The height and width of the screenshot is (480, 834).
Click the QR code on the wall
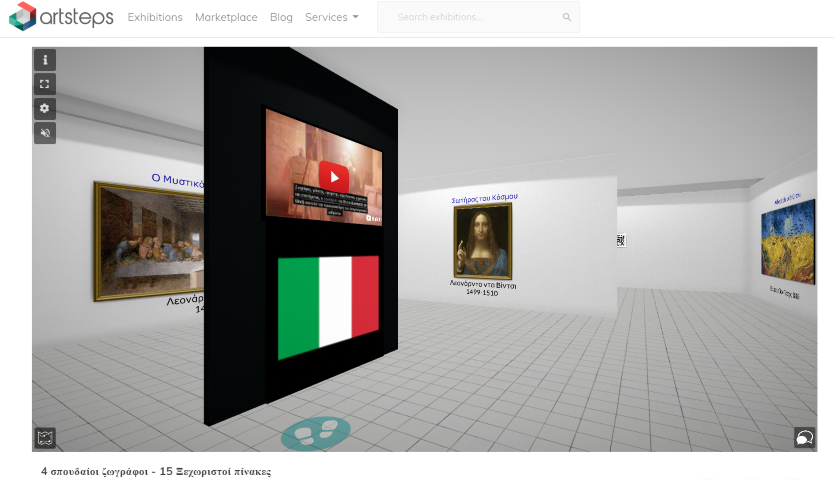(621, 240)
